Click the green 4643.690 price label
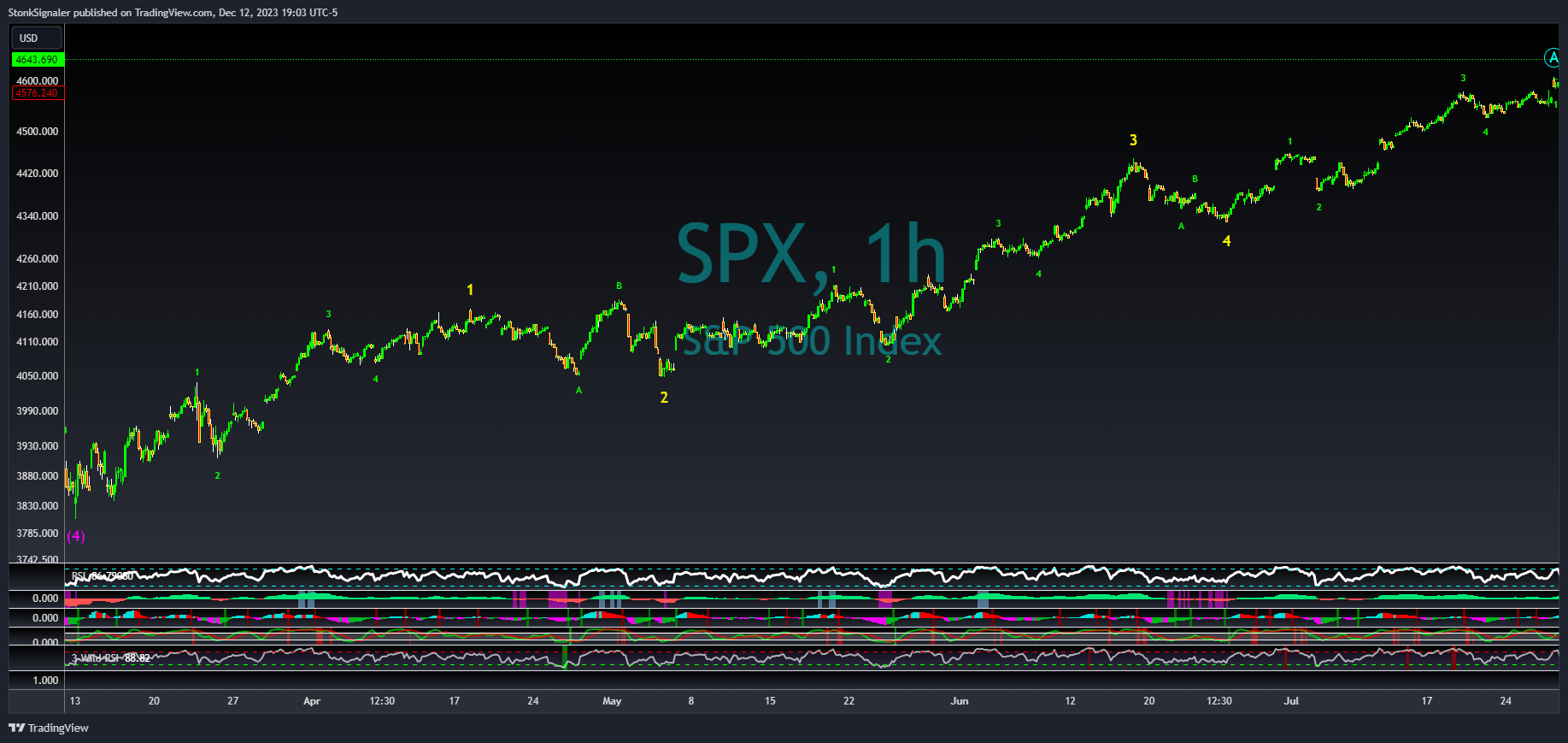1568x743 pixels. (37, 60)
